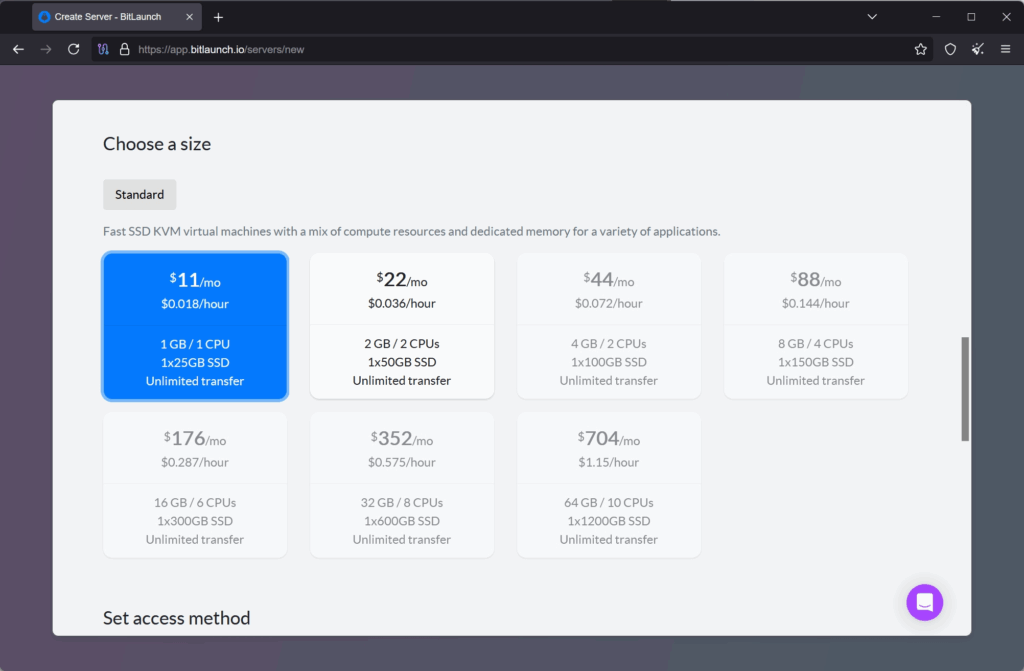Screen dimensions: 1024x671
Task: Select the $11/mo 1 GB plan
Action: pyautogui.click(x=195, y=326)
